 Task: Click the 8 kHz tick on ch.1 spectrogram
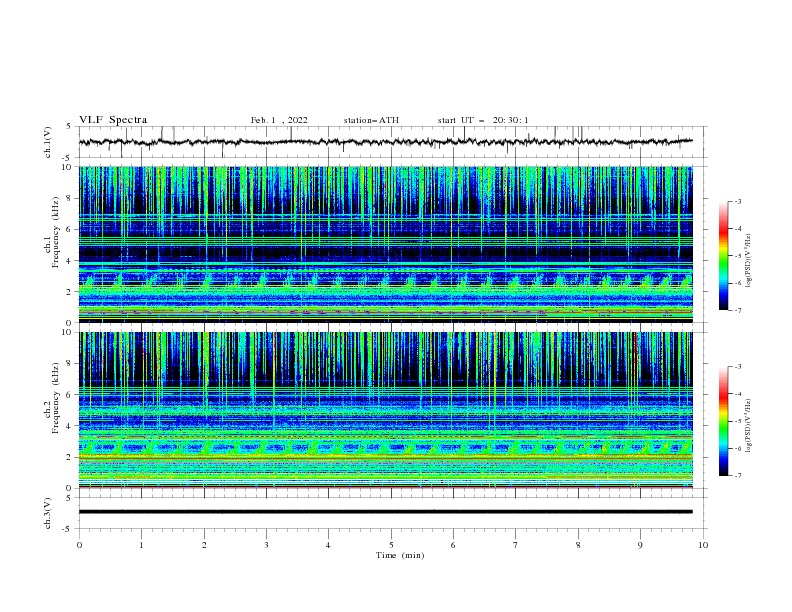(70, 198)
